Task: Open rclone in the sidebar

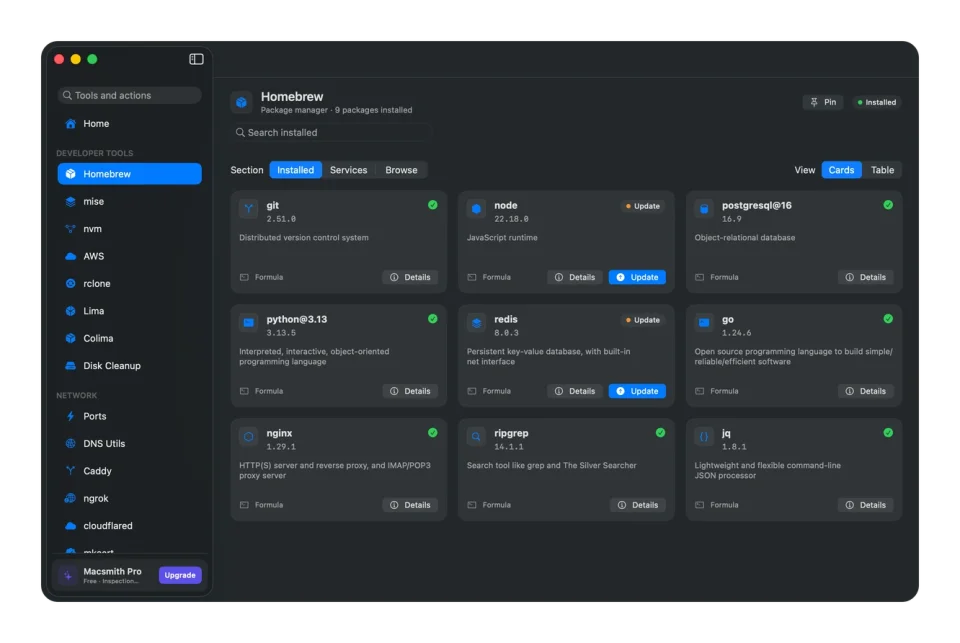Action: pos(129,284)
